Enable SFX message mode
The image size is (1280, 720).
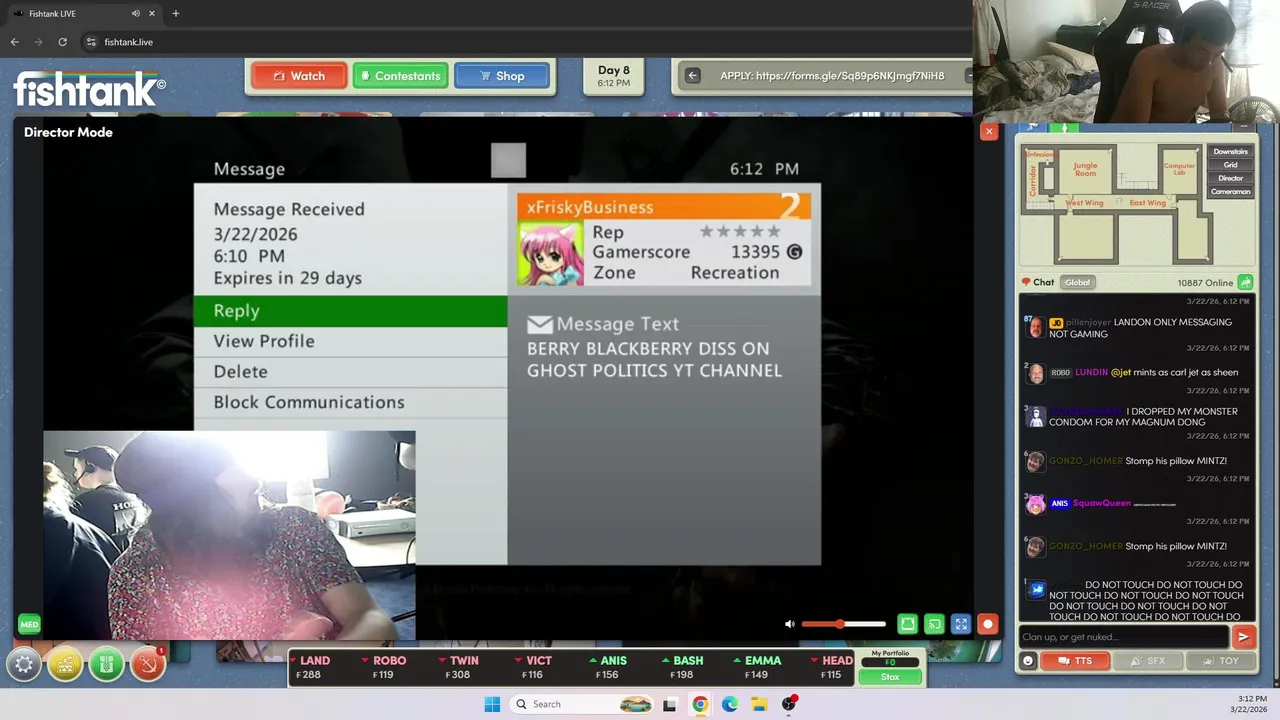tap(1147, 661)
